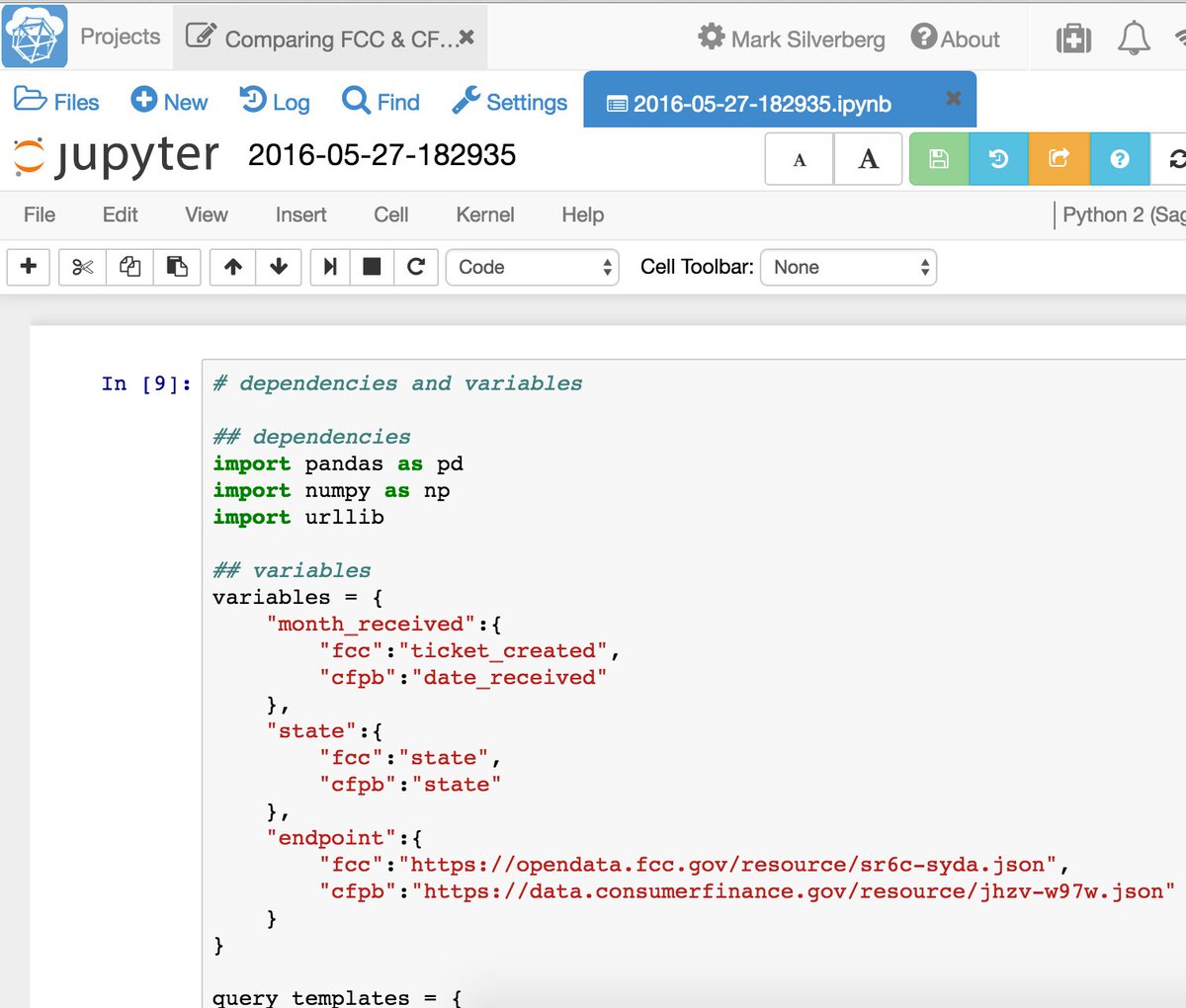Click the 'import pandas as pd' line

coord(338,463)
